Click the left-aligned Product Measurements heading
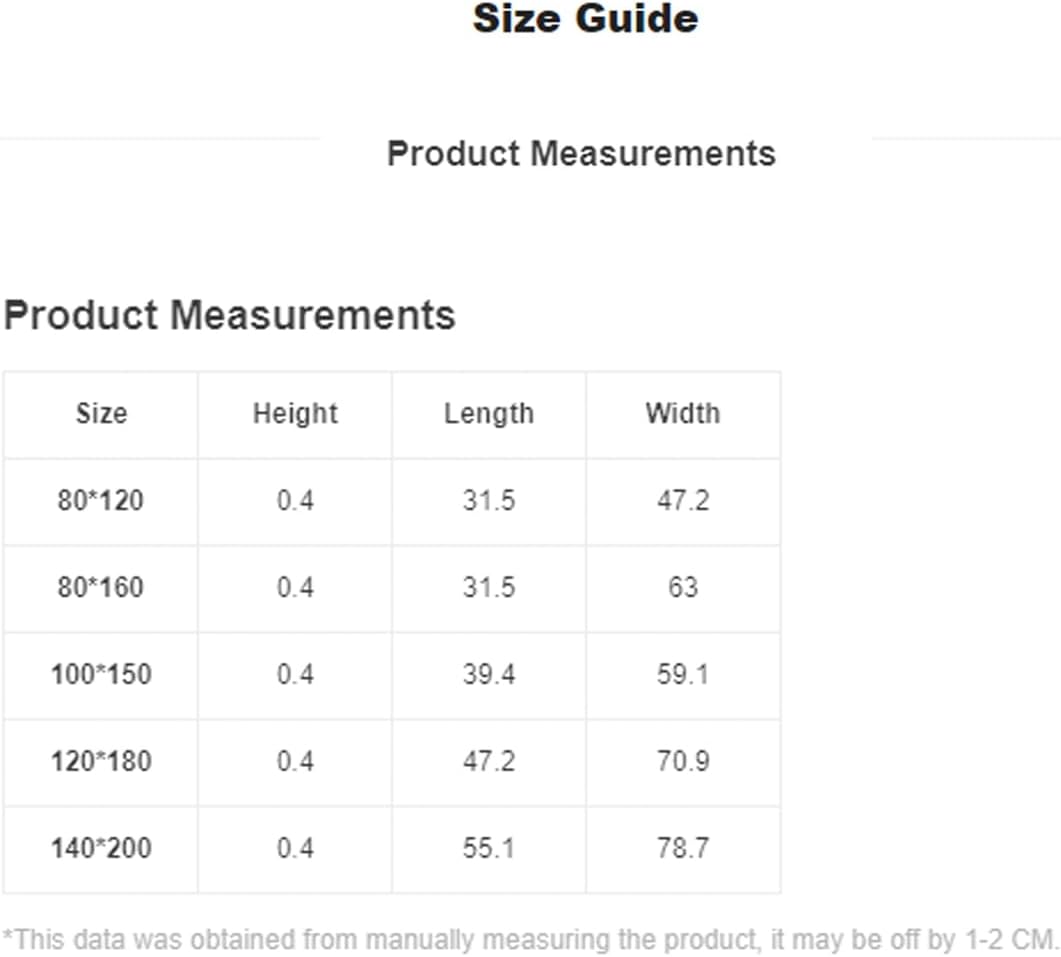The image size is (1061, 957). click(x=229, y=315)
